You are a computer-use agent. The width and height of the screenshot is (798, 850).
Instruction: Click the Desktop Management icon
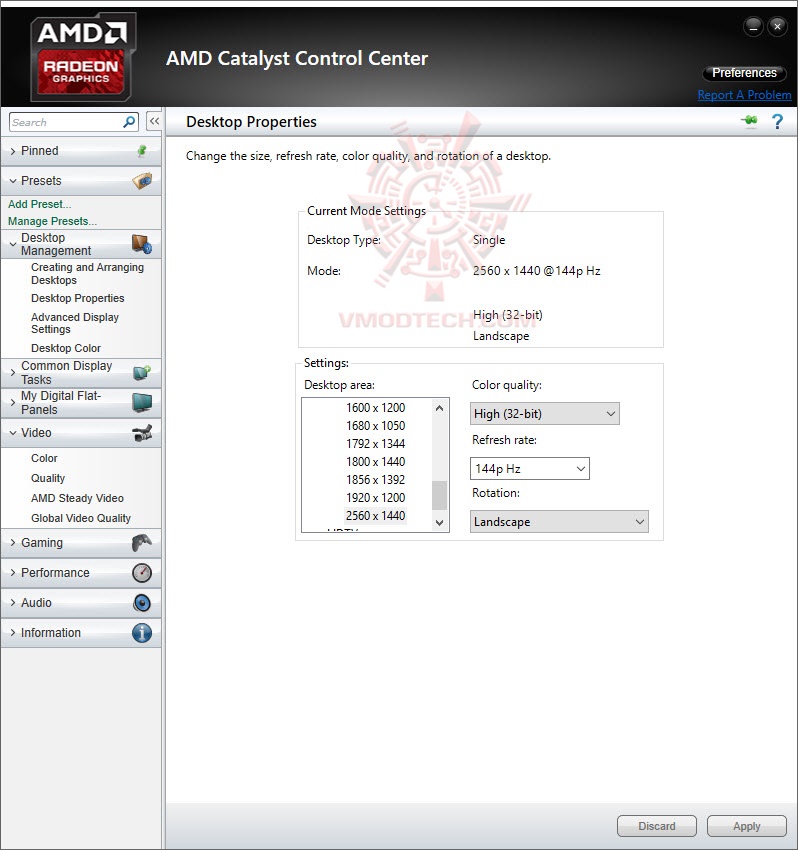tap(142, 244)
